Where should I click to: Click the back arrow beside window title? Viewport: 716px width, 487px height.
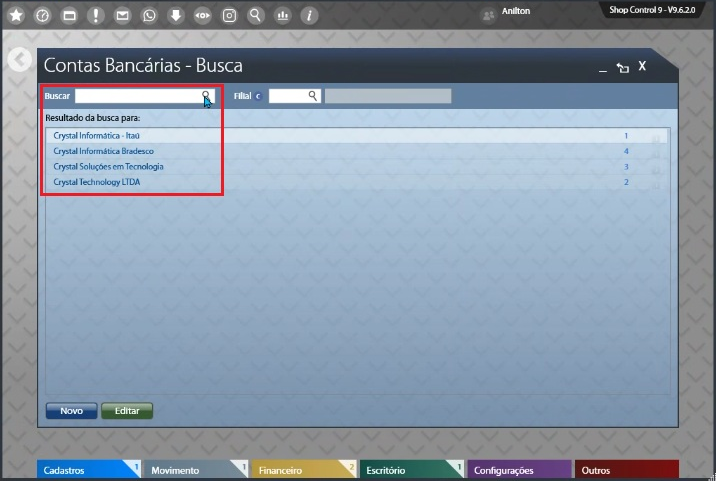(19, 60)
